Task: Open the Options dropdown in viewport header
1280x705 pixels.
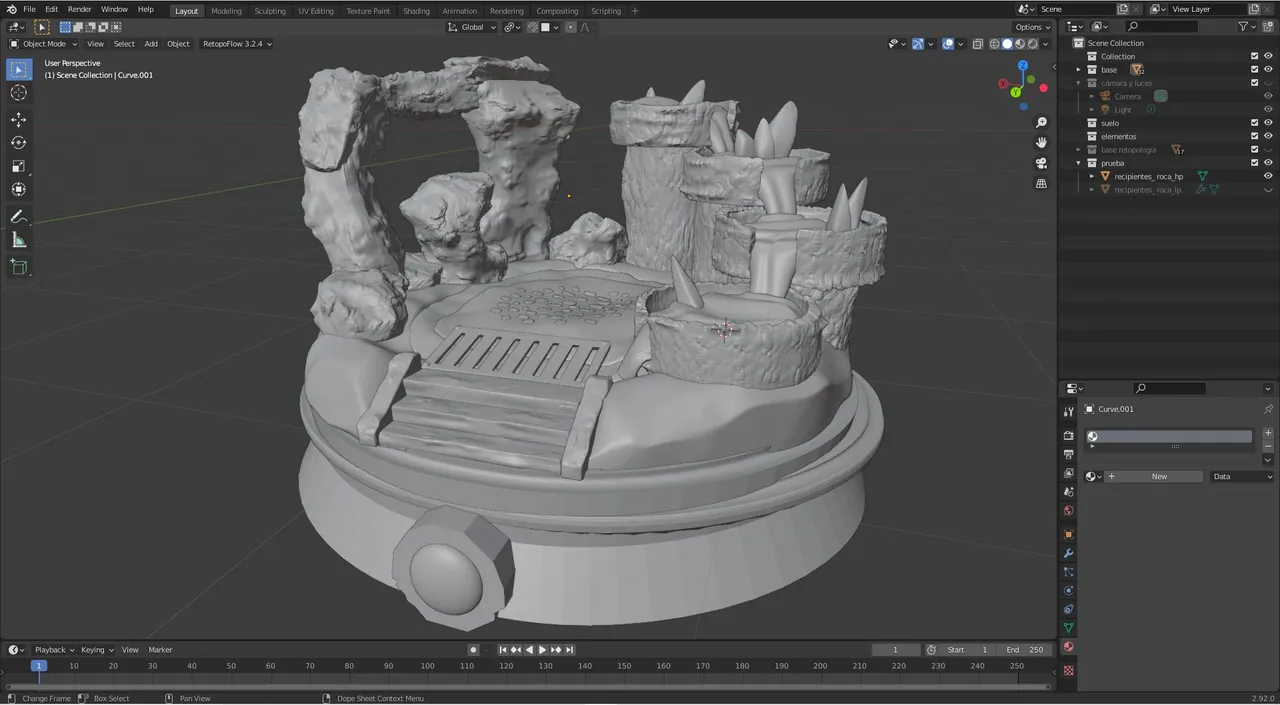Action: pyautogui.click(x=1033, y=27)
